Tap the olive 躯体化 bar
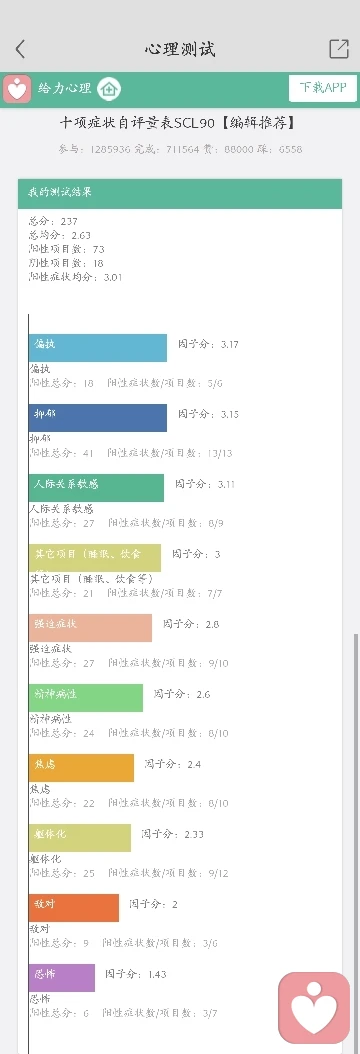 80,838
